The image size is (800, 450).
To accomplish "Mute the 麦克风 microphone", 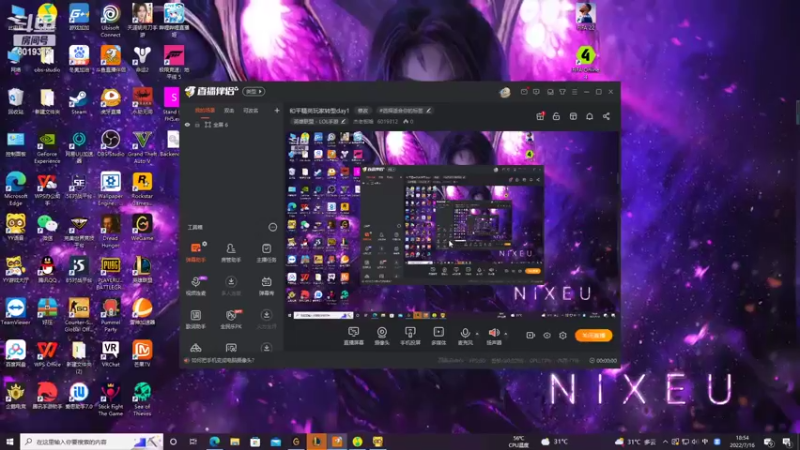I will tap(465, 336).
